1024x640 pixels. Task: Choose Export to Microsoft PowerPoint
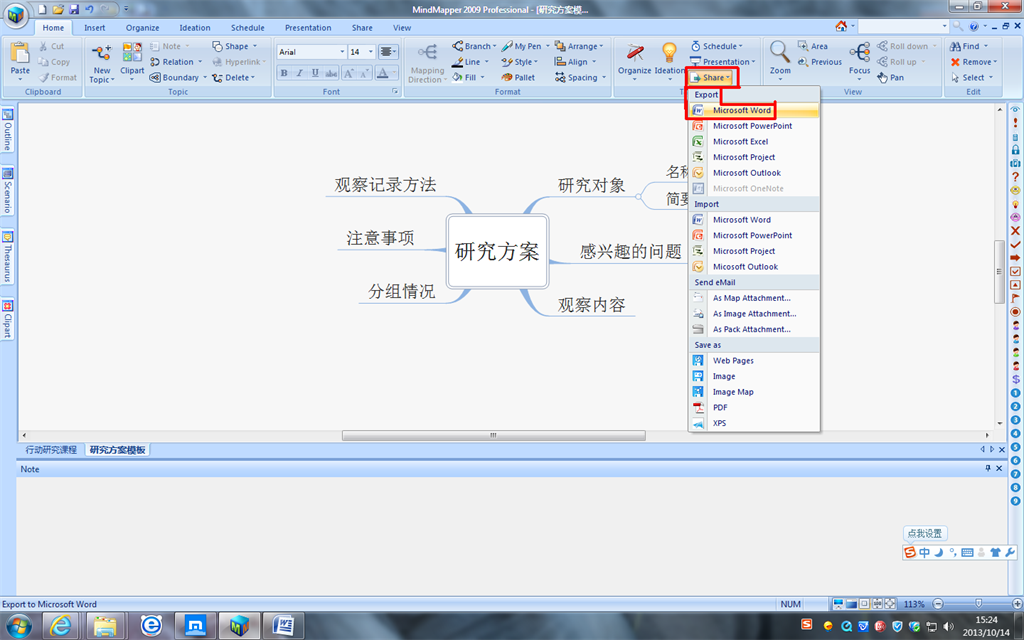coord(752,126)
